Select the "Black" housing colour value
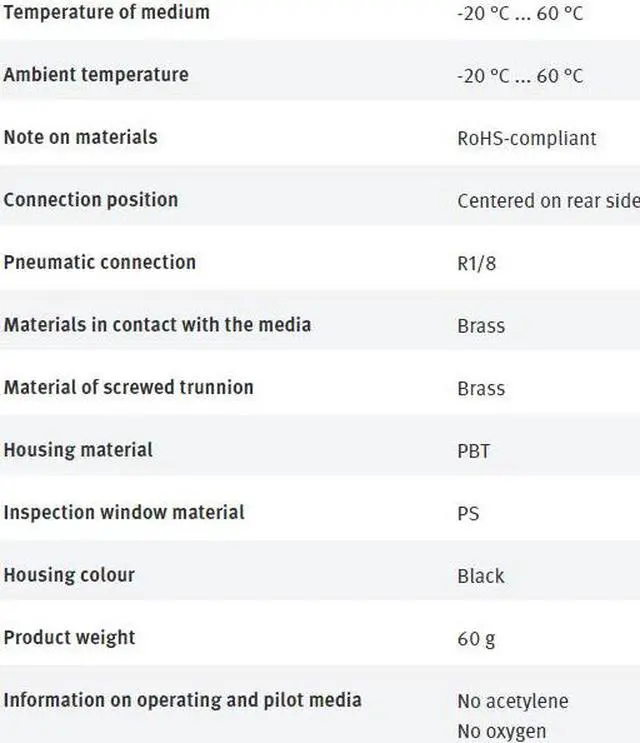Screen dimensions: 640x743 pyautogui.click(x=481, y=576)
